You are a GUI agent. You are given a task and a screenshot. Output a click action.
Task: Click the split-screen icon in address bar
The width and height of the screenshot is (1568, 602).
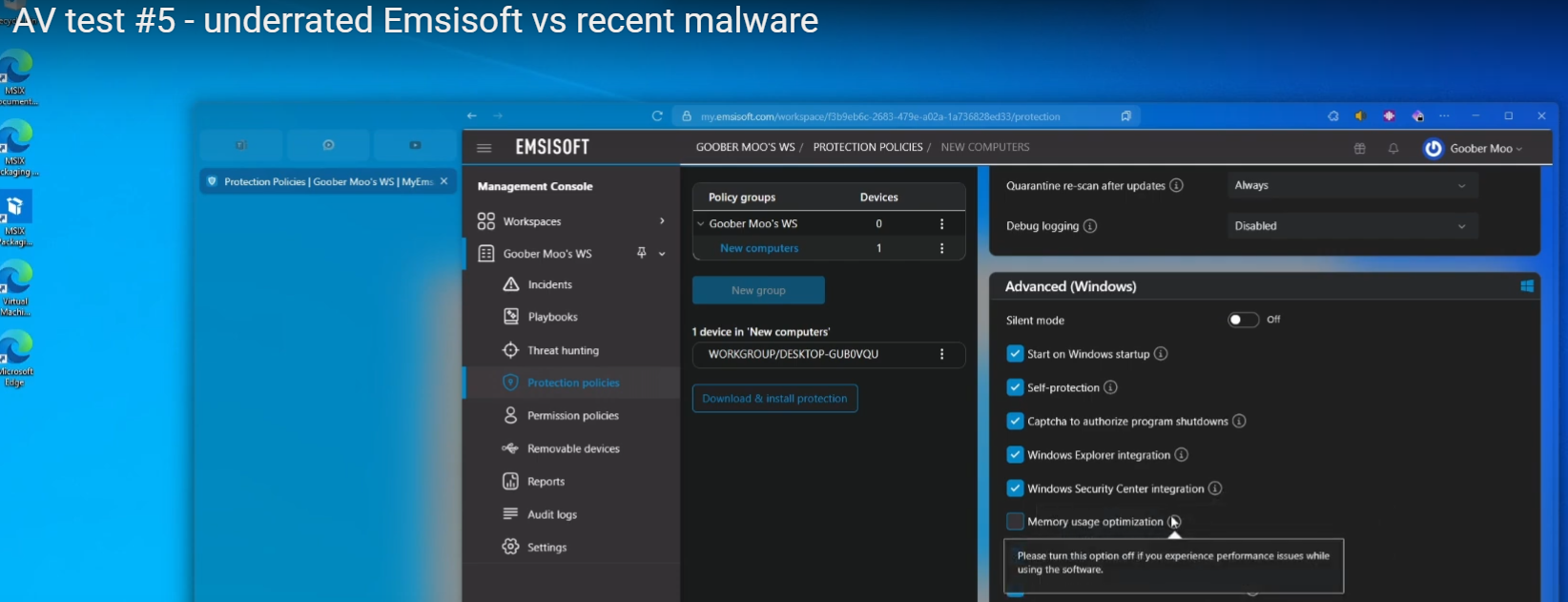pos(1125,116)
